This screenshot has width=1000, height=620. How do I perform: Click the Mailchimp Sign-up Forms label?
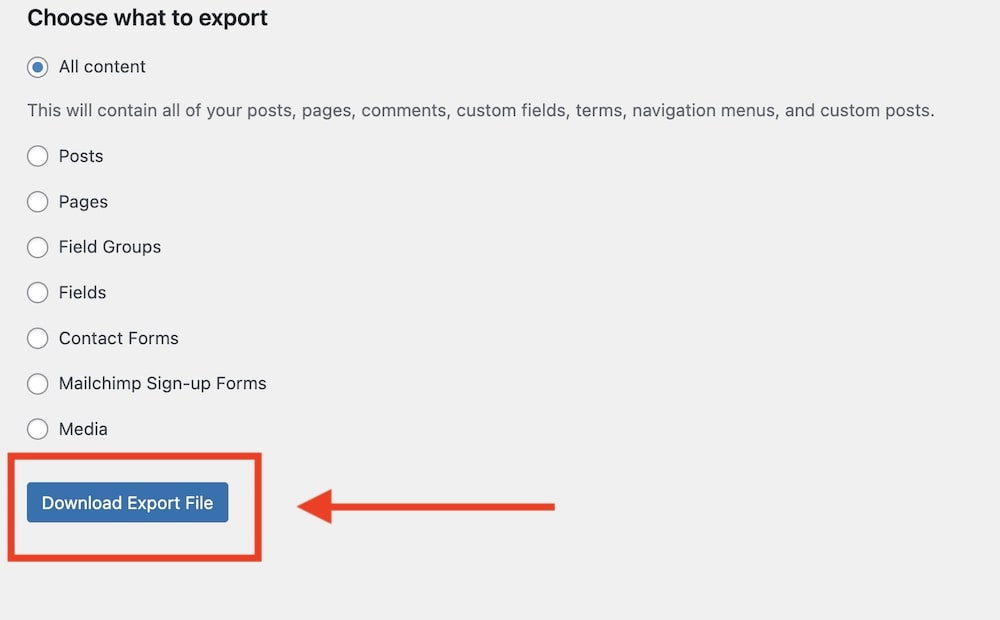pos(162,384)
